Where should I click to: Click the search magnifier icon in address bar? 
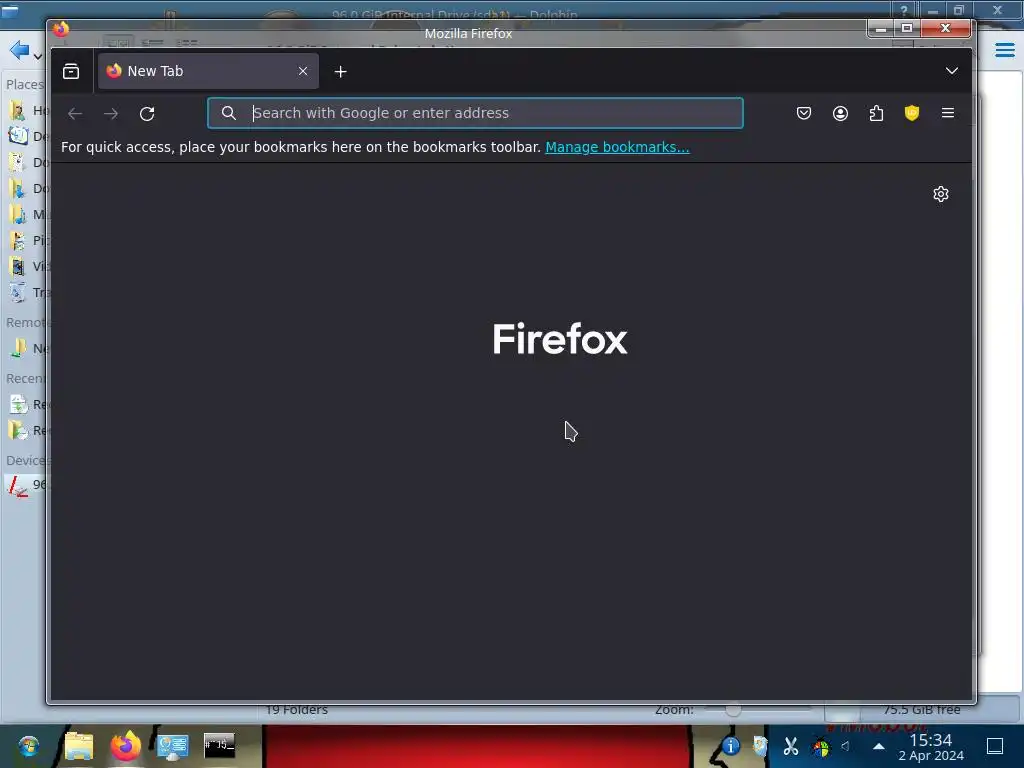click(x=229, y=113)
